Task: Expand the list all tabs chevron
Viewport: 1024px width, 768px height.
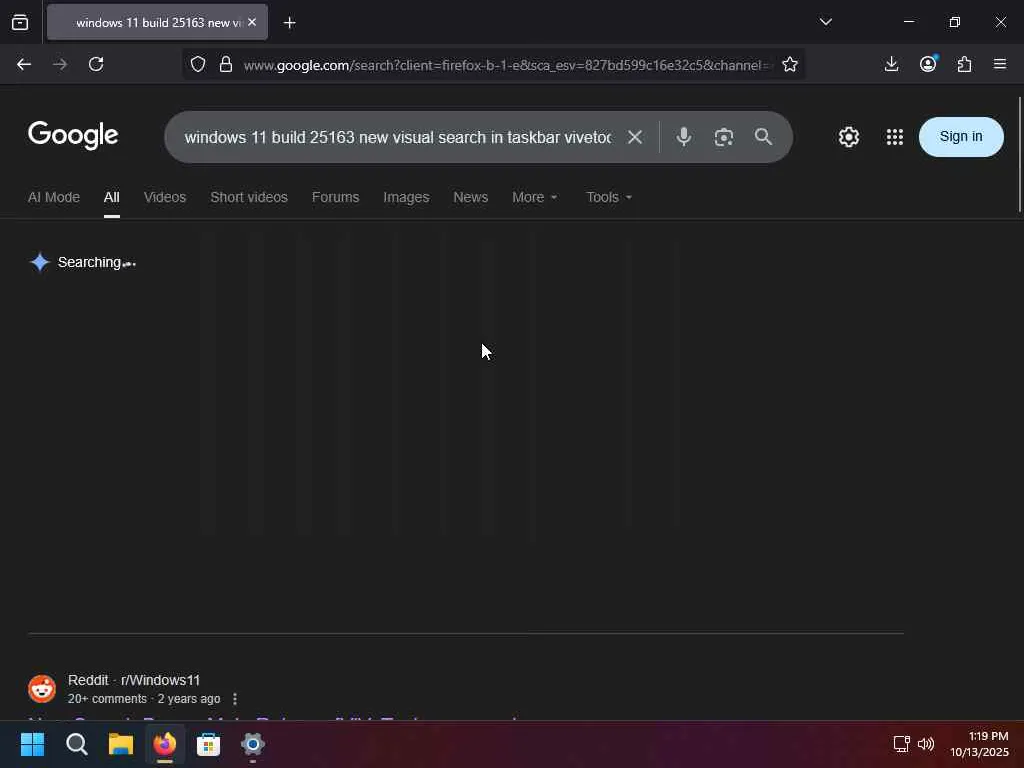Action: (825, 22)
